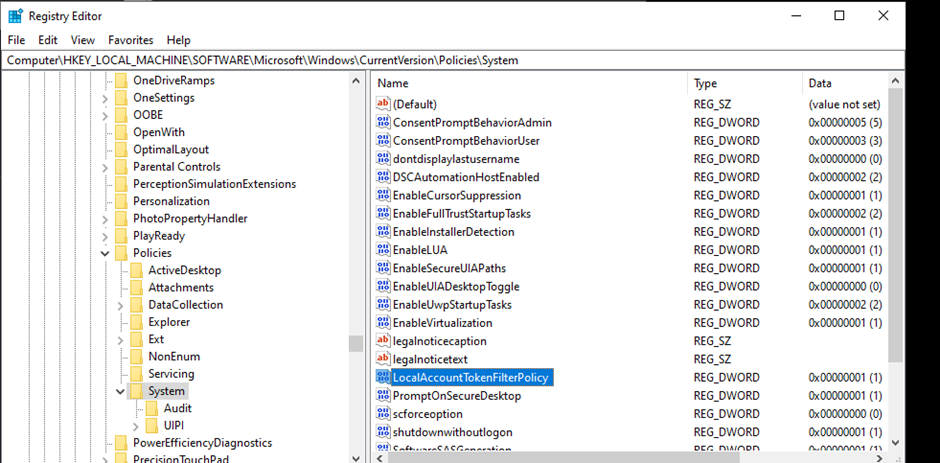
Task: Click the tree pane vertical scrollbar thumb
Action: click(356, 344)
